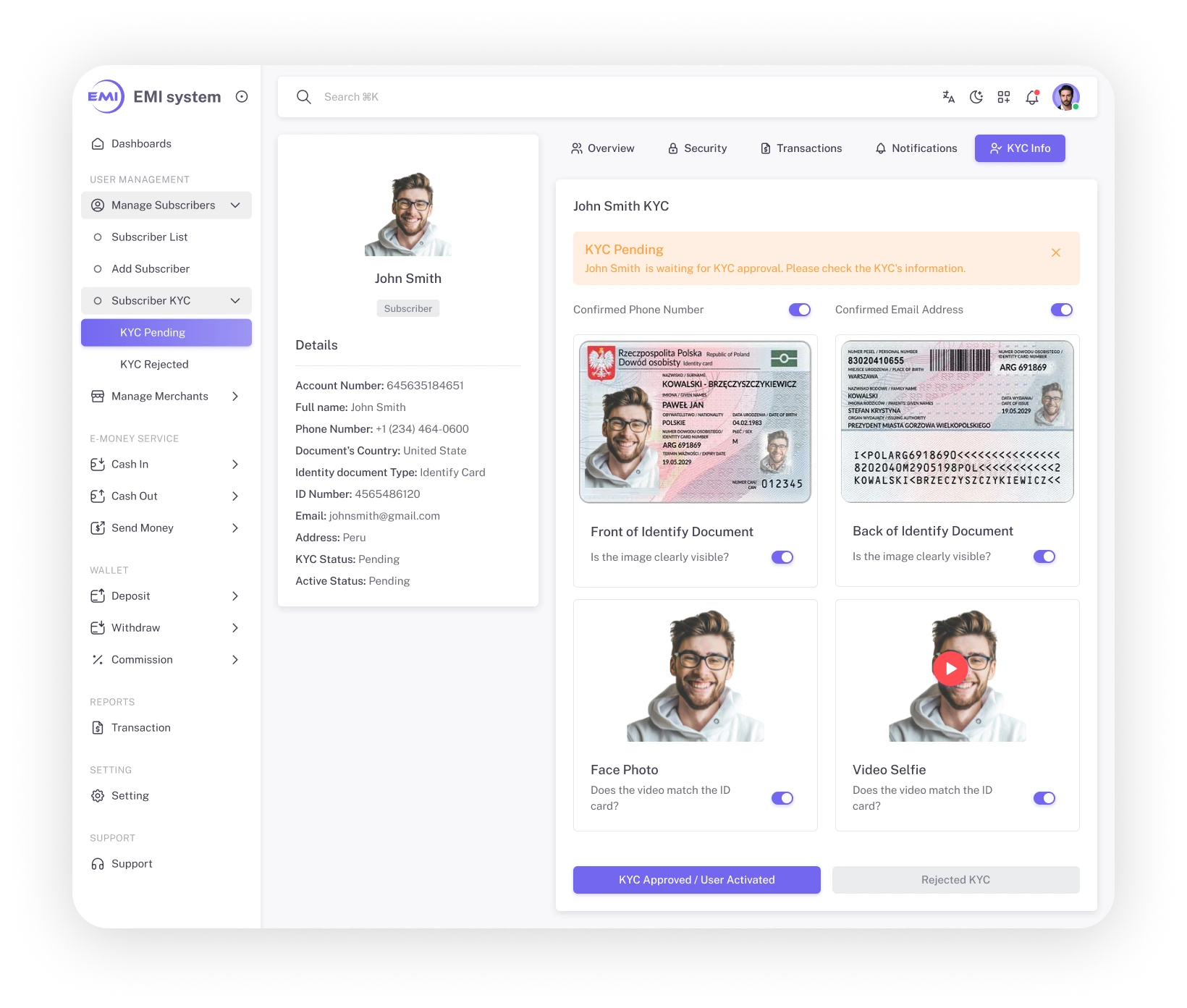The width and height of the screenshot is (1187, 1008).
Task: Click the Deposit icon
Action: 98,596
